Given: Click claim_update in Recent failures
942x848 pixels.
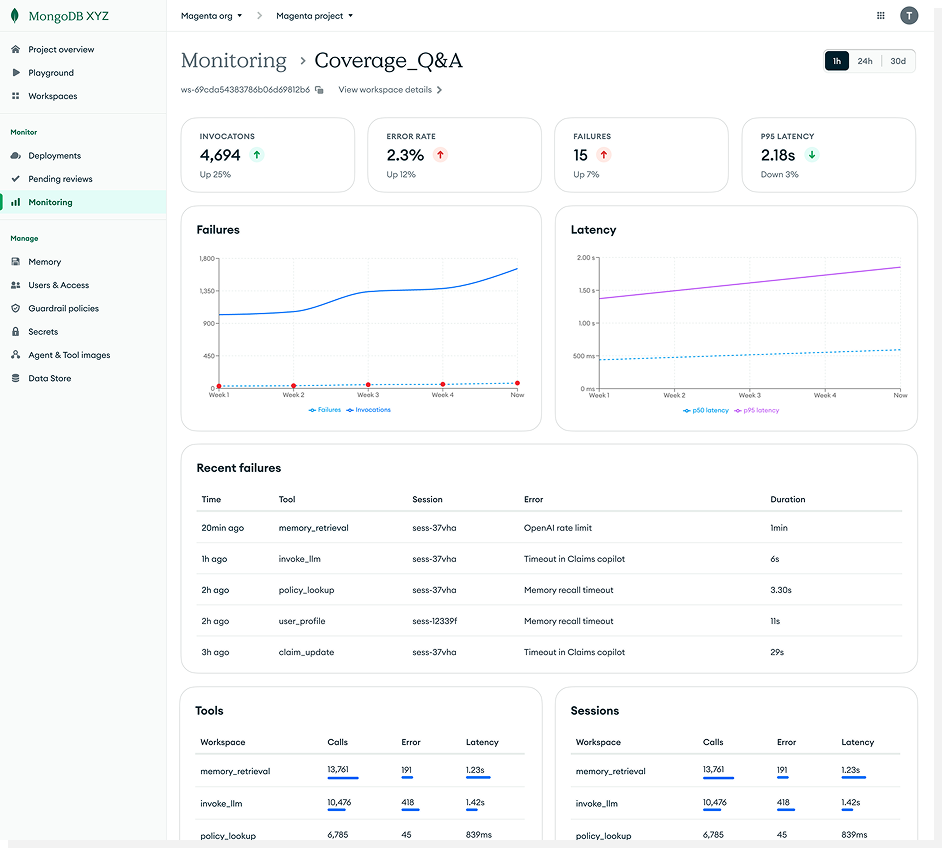Looking at the screenshot, I should tap(306, 652).
